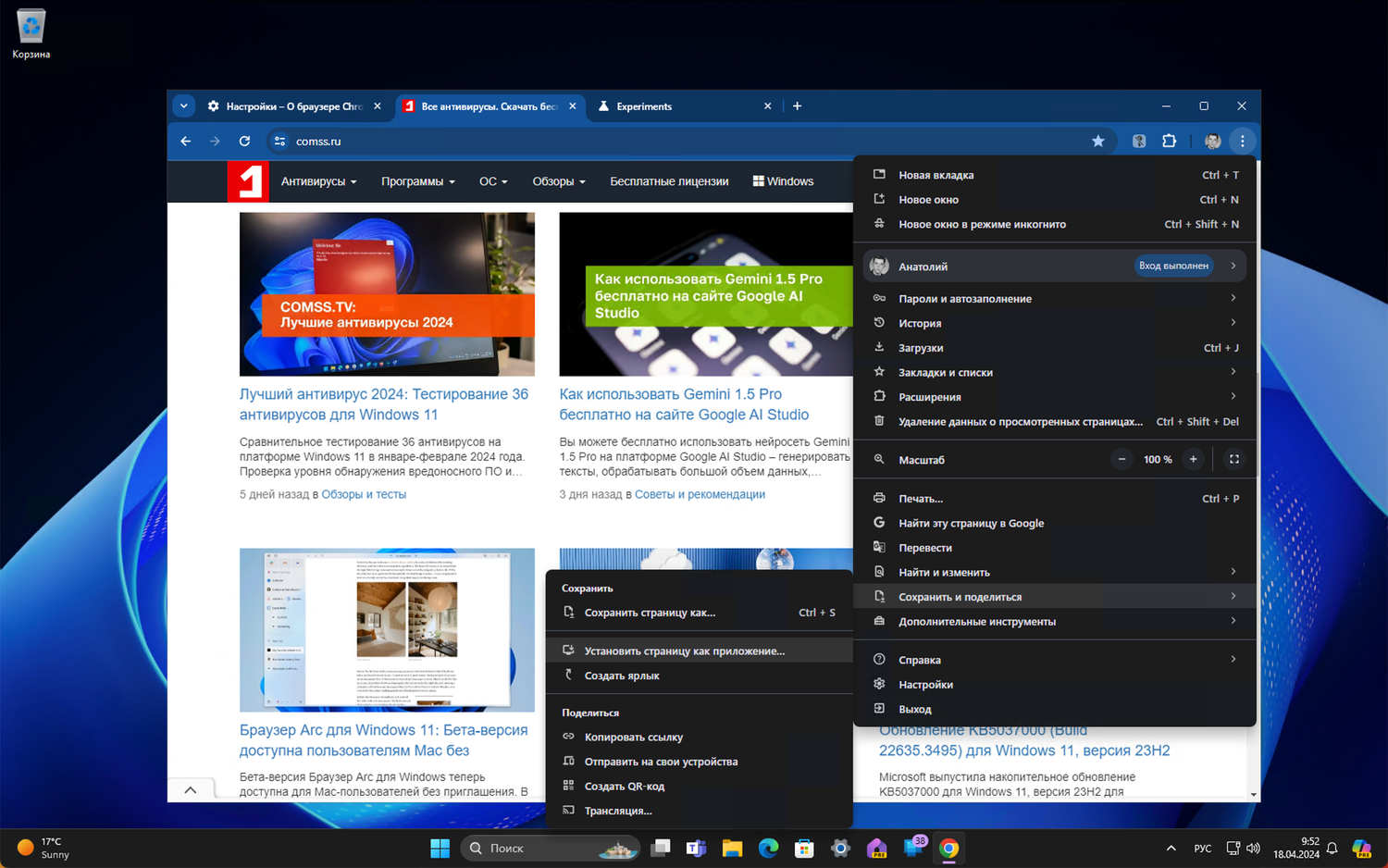Open the Windows link in site navigation
The width and height of the screenshot is (1388, 868).
783,181
